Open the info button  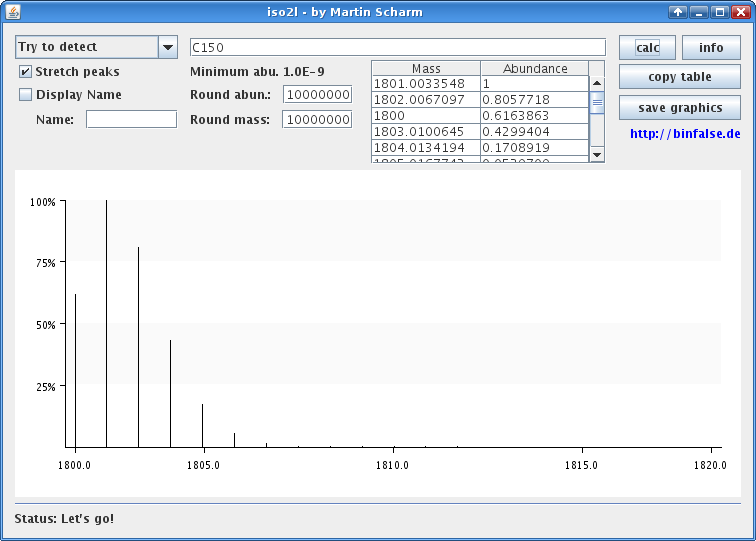point(711,48)
